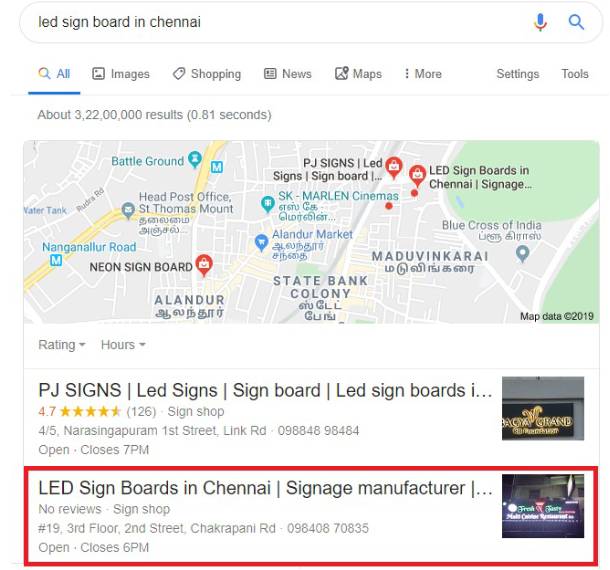610x570 pixels.
Task: Click the voice search microphone icon
Action: (x=540, y=22)
